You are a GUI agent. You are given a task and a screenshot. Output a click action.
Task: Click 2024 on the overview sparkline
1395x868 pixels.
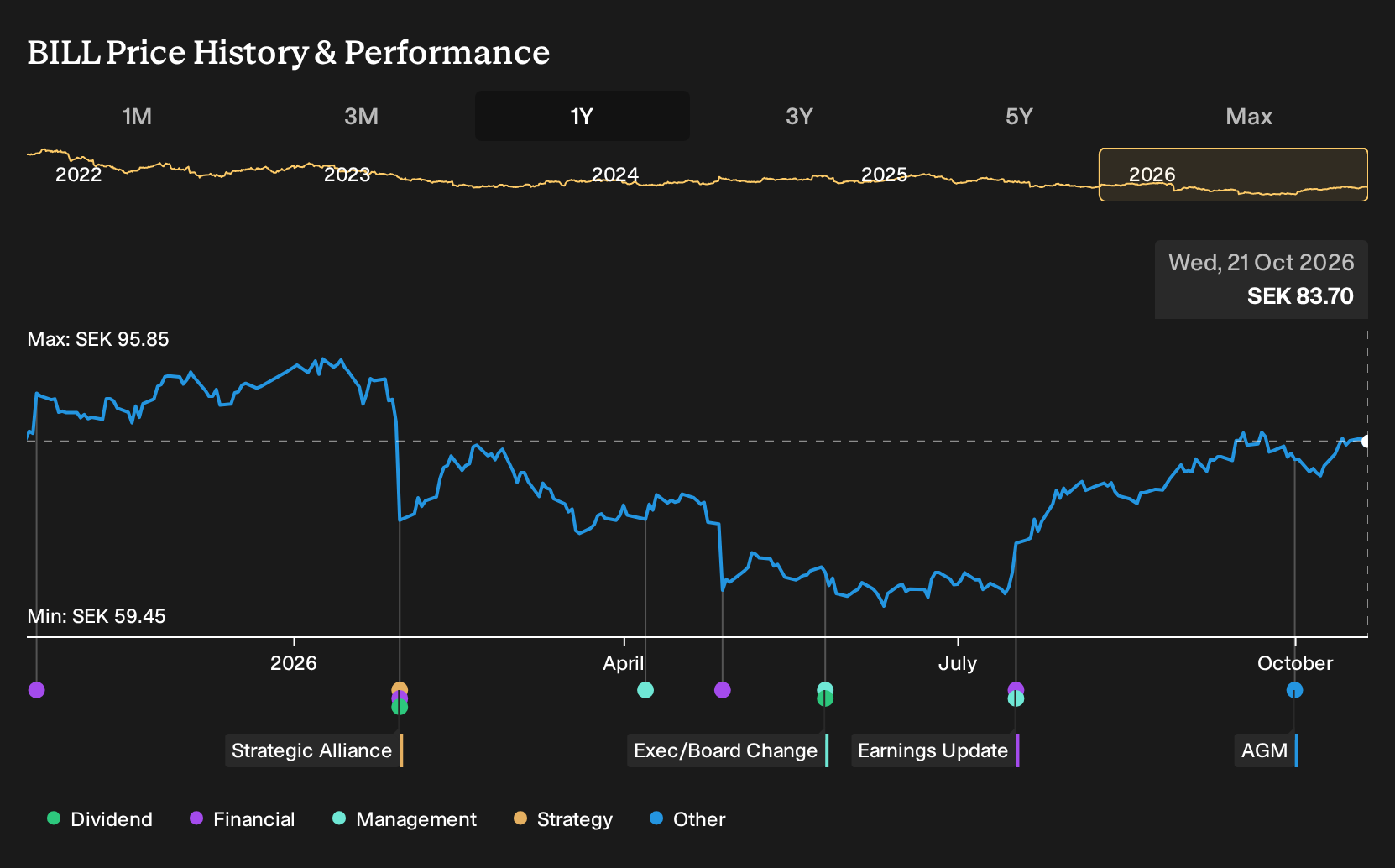click(x=615, y=175)
